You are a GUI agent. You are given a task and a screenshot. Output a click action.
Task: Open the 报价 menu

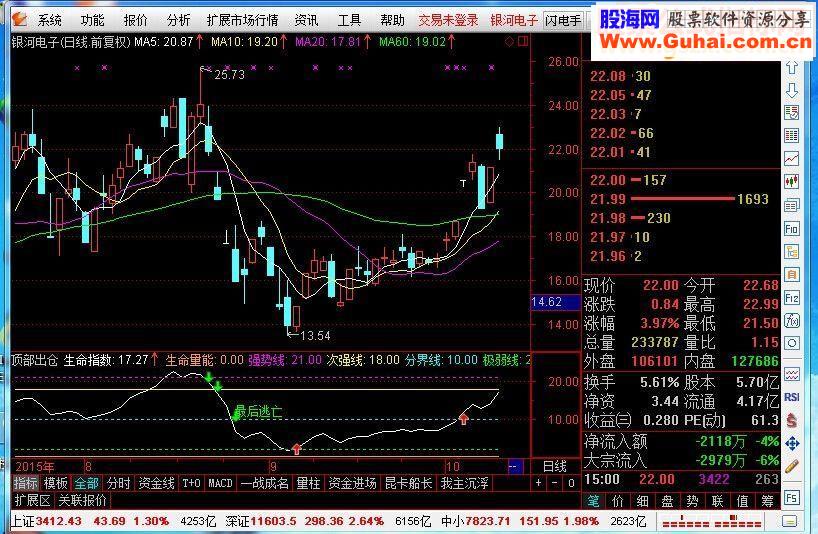136,20
